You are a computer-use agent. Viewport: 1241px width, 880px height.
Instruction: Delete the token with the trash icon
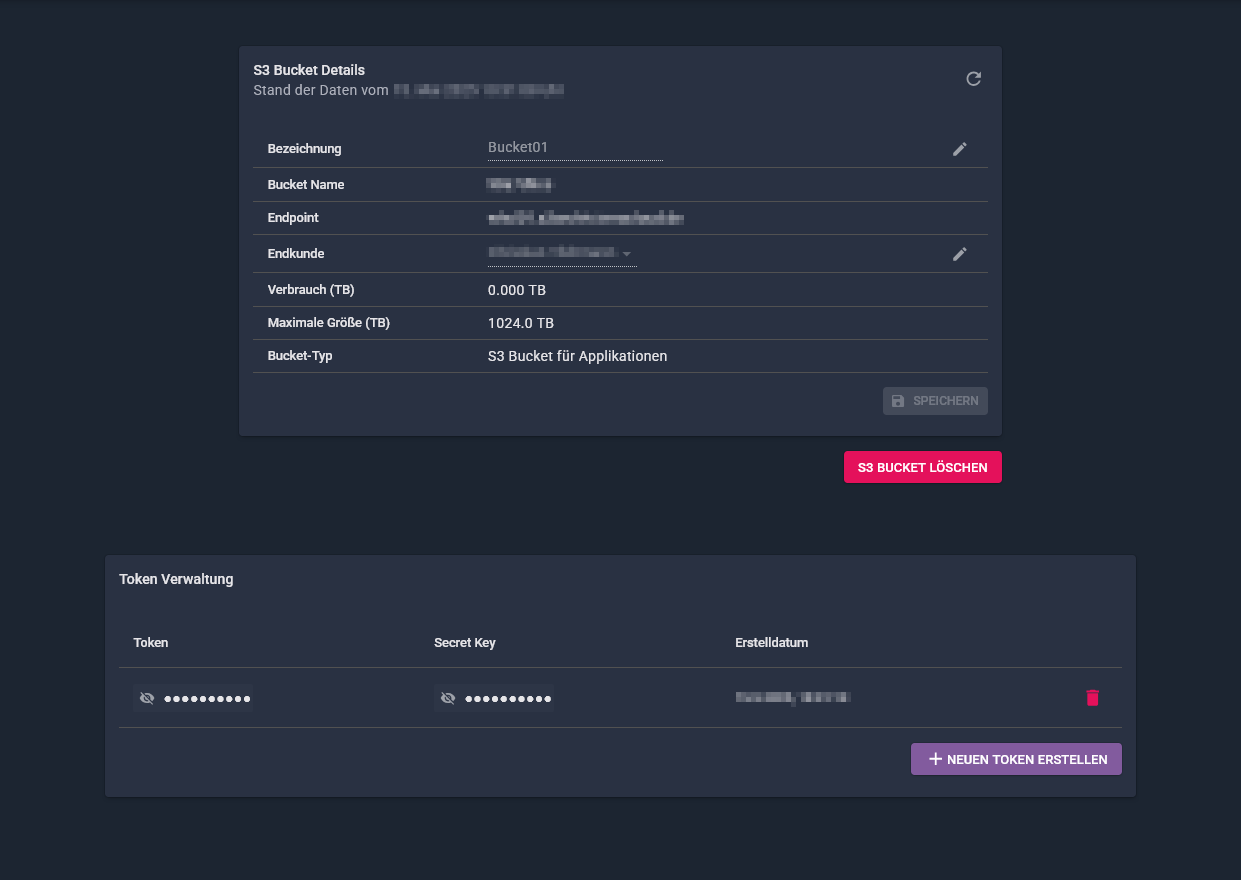(1092, 698)
